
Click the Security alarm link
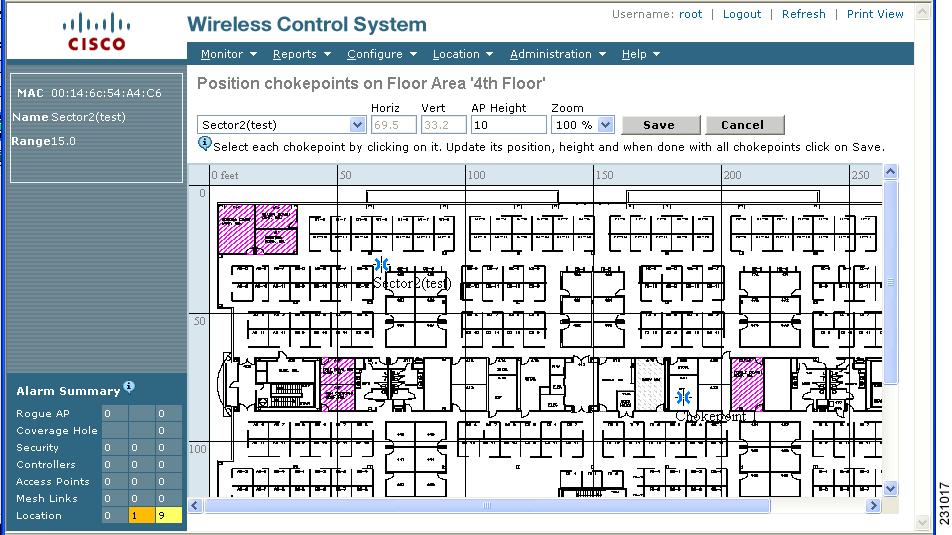click(x=37, y=448)
